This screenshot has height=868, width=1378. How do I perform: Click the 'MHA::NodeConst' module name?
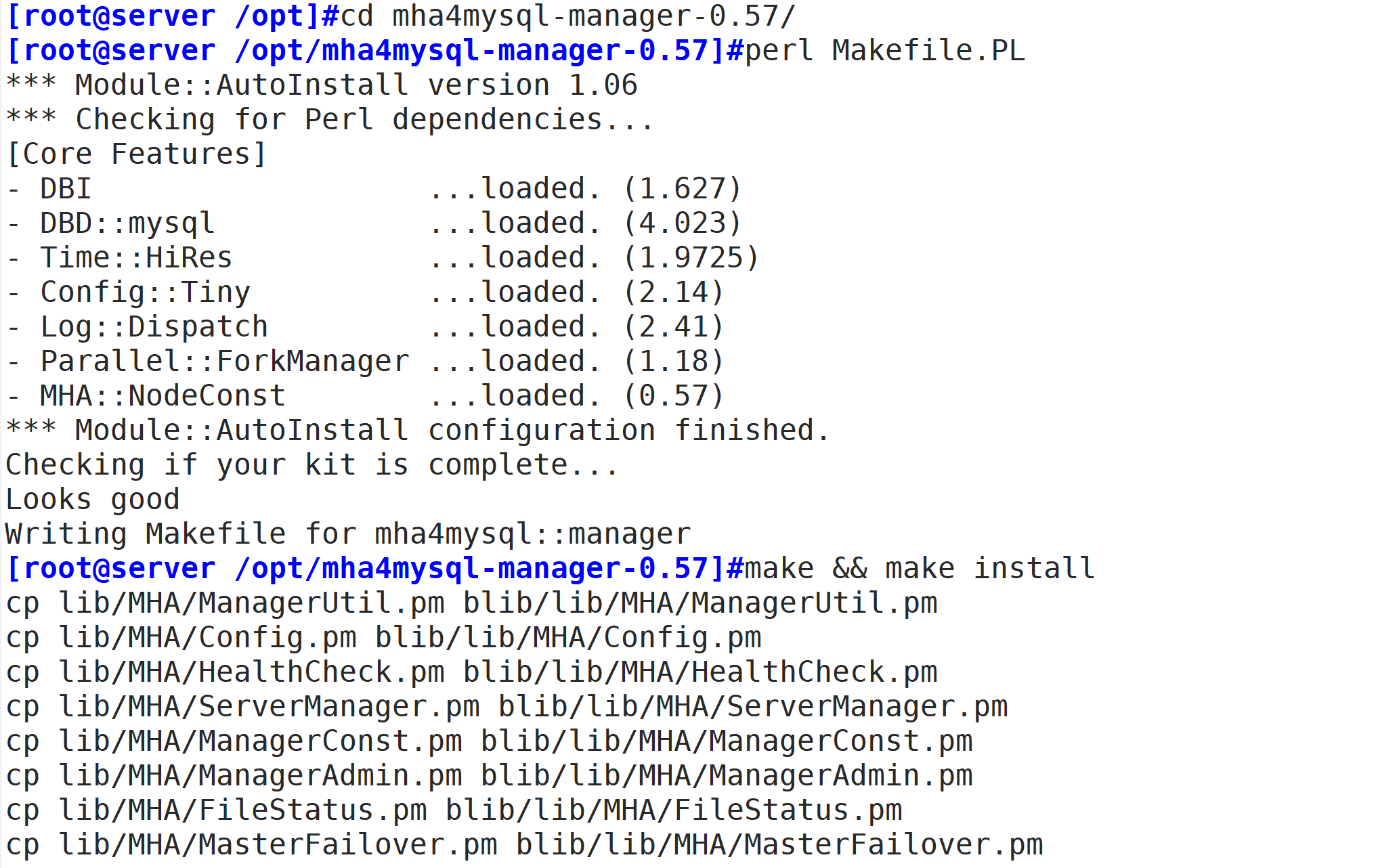[x=163, y=396]
